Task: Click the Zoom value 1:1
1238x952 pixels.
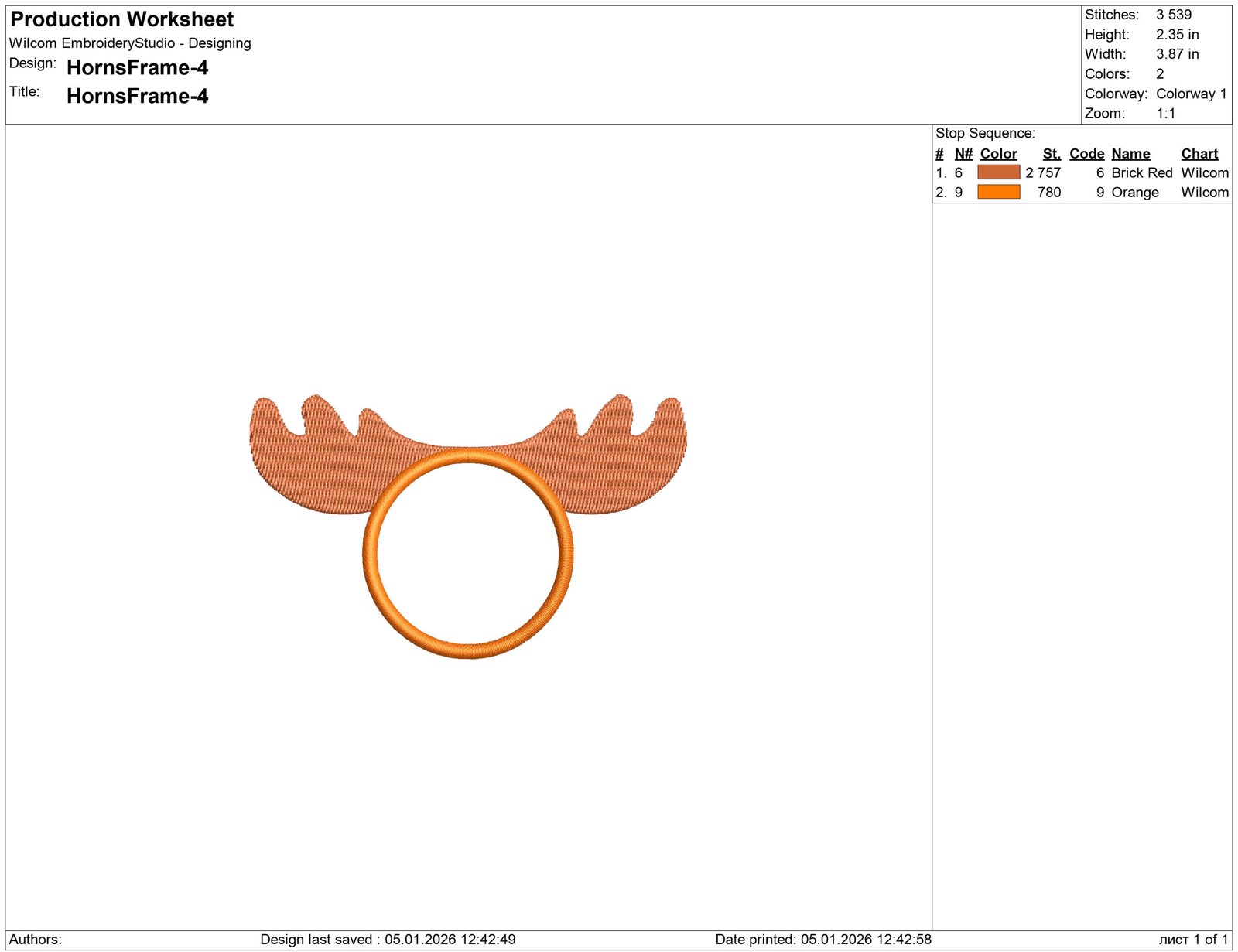Action: 1165,114
